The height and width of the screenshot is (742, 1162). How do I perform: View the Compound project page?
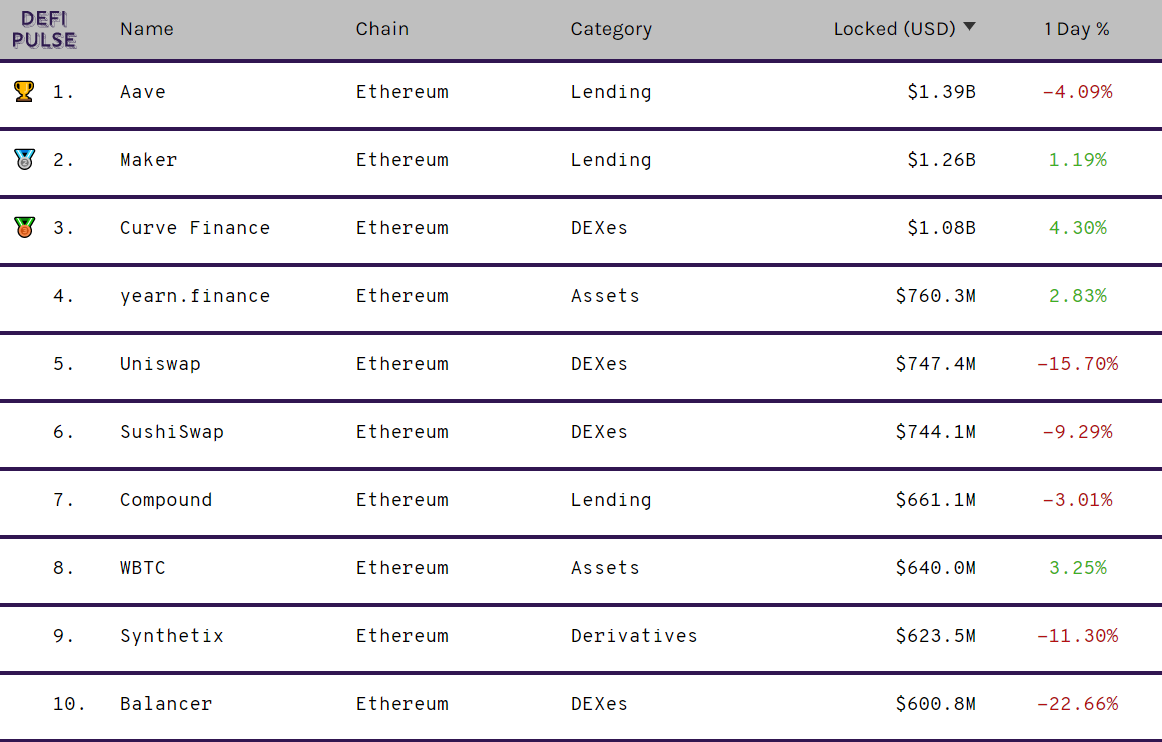coord(166,500)
